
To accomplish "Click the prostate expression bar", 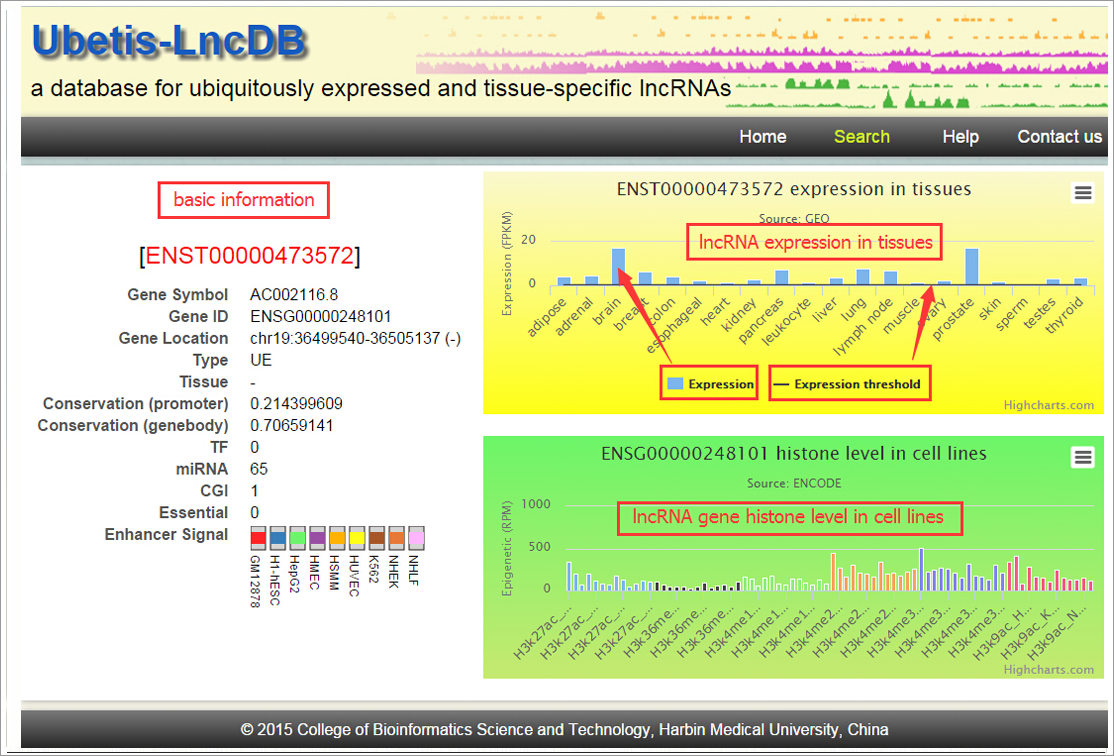I will tap(971, 267).
